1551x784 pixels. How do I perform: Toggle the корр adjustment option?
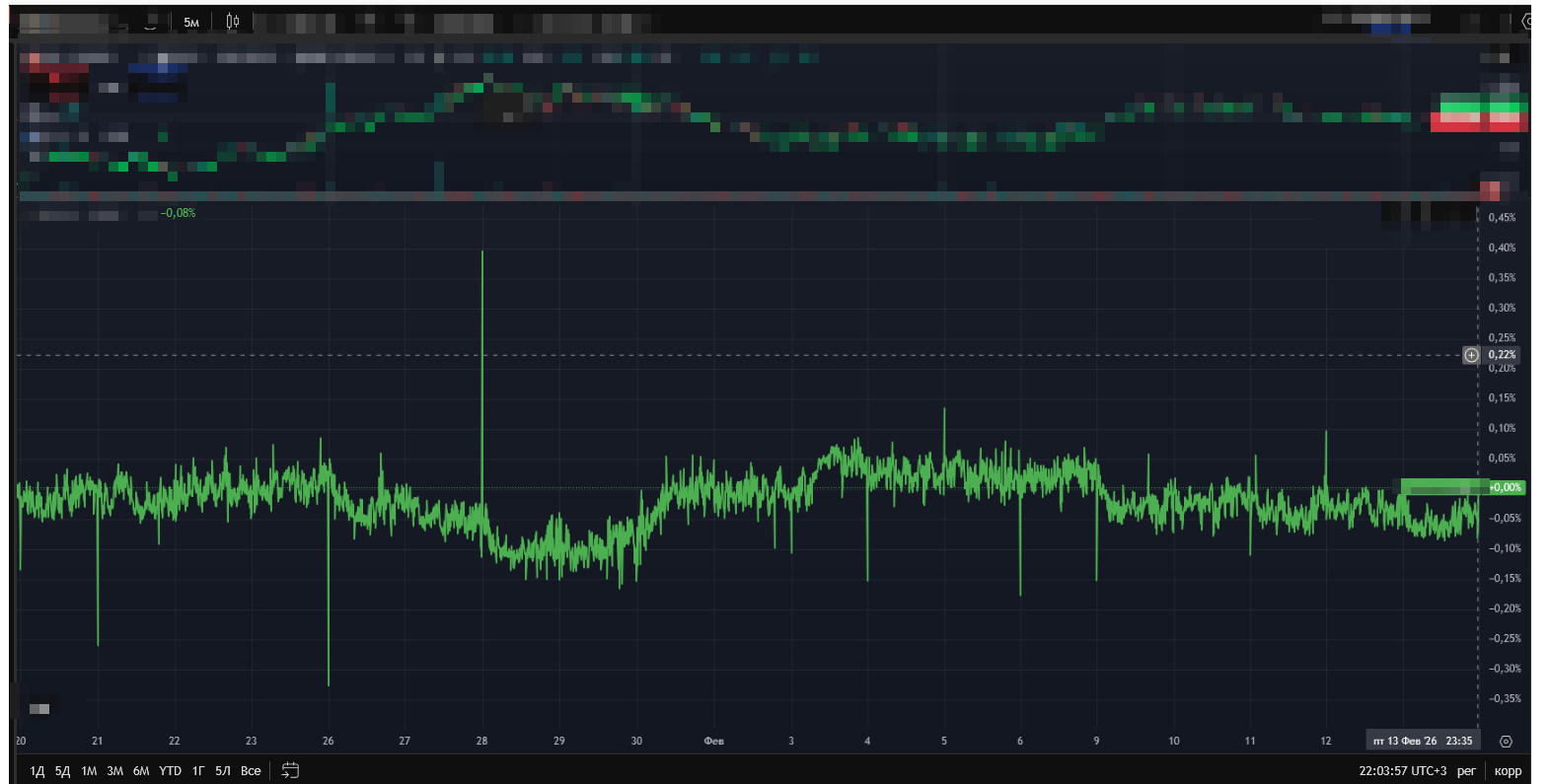(x=1508, y=771)
